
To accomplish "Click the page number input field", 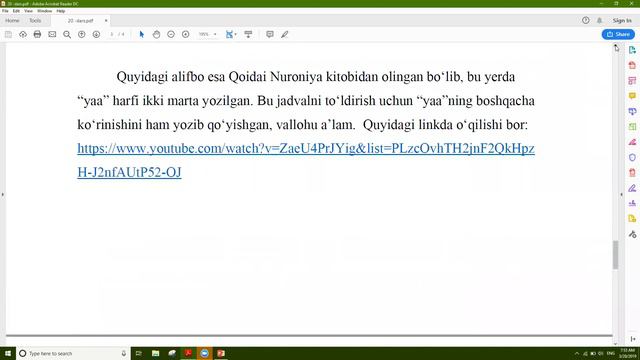I will click(x=112, y=34).
